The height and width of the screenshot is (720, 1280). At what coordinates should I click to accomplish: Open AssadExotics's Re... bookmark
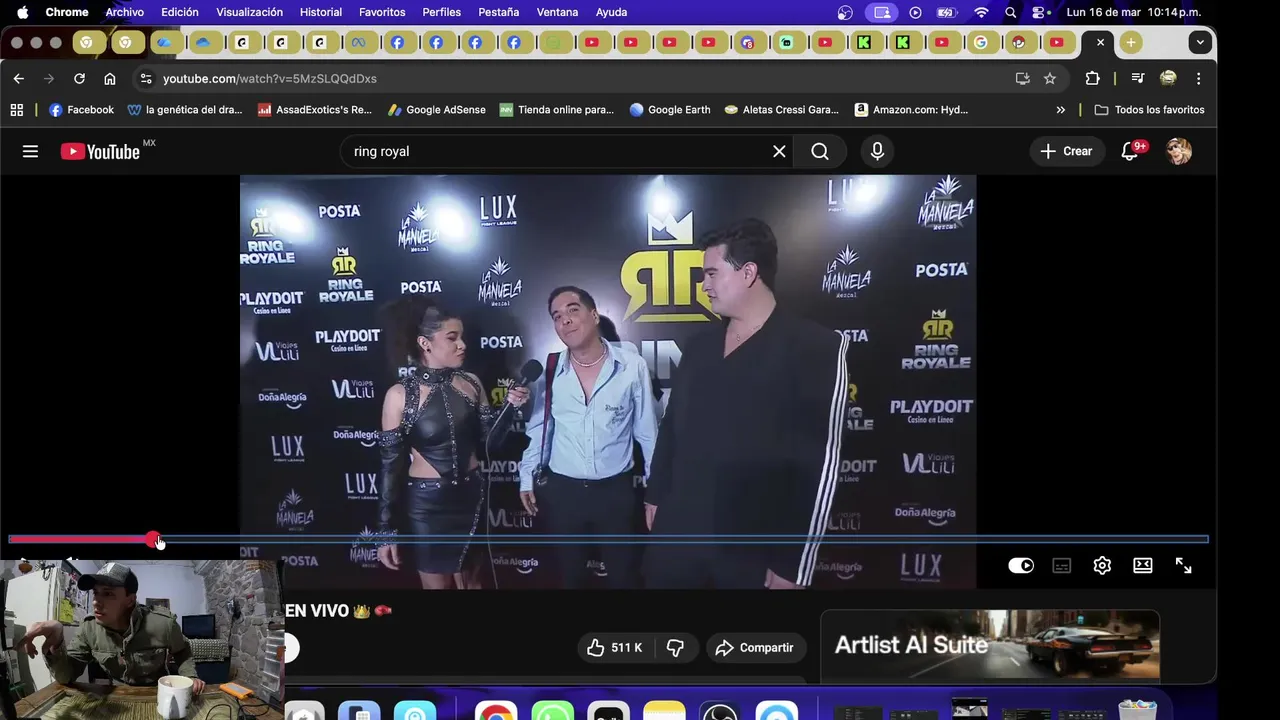[314, 110]
